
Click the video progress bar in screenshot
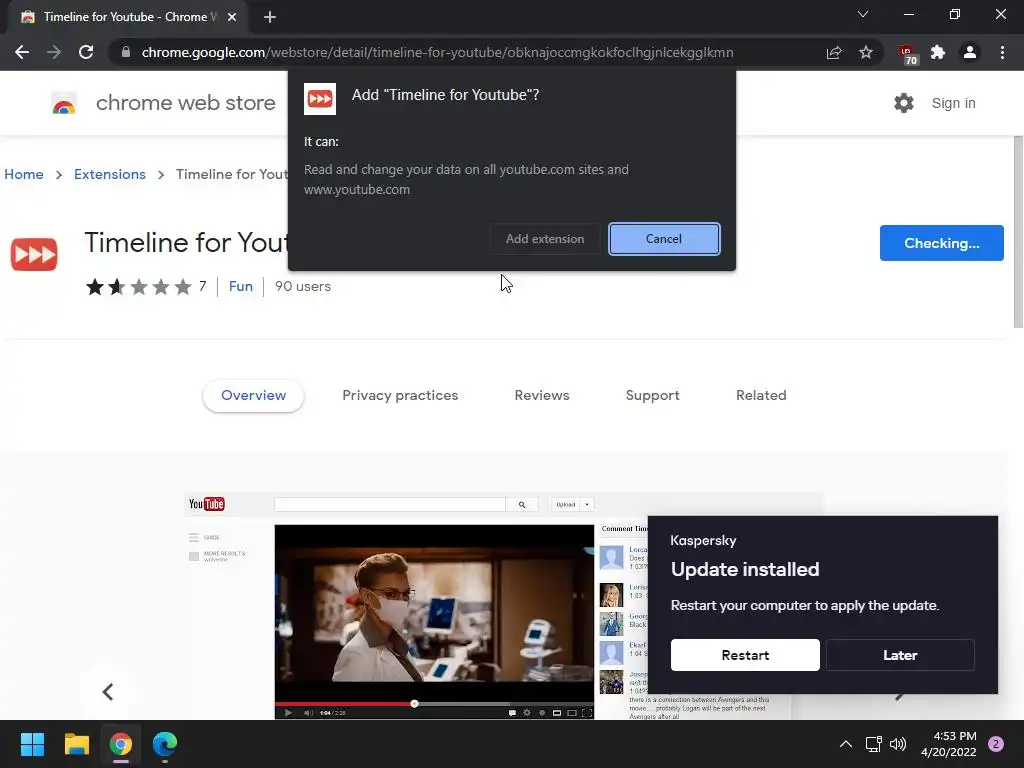[434, 704]
